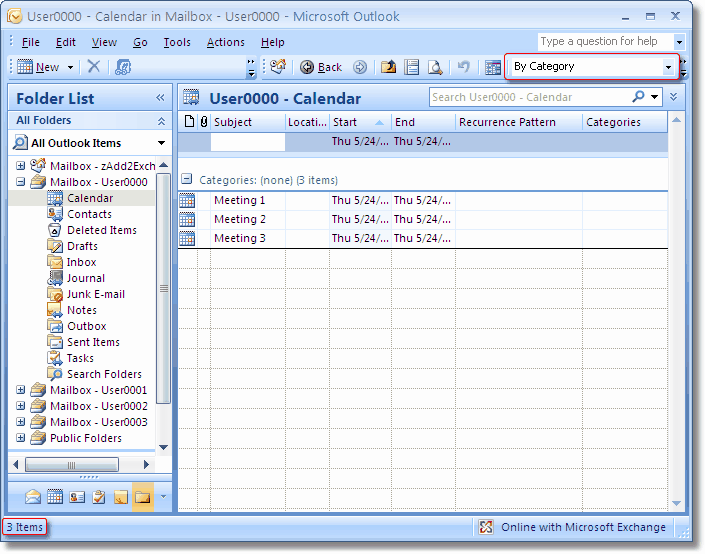
Task: Click the Contacts navigation icon
Action: (77, 497)
